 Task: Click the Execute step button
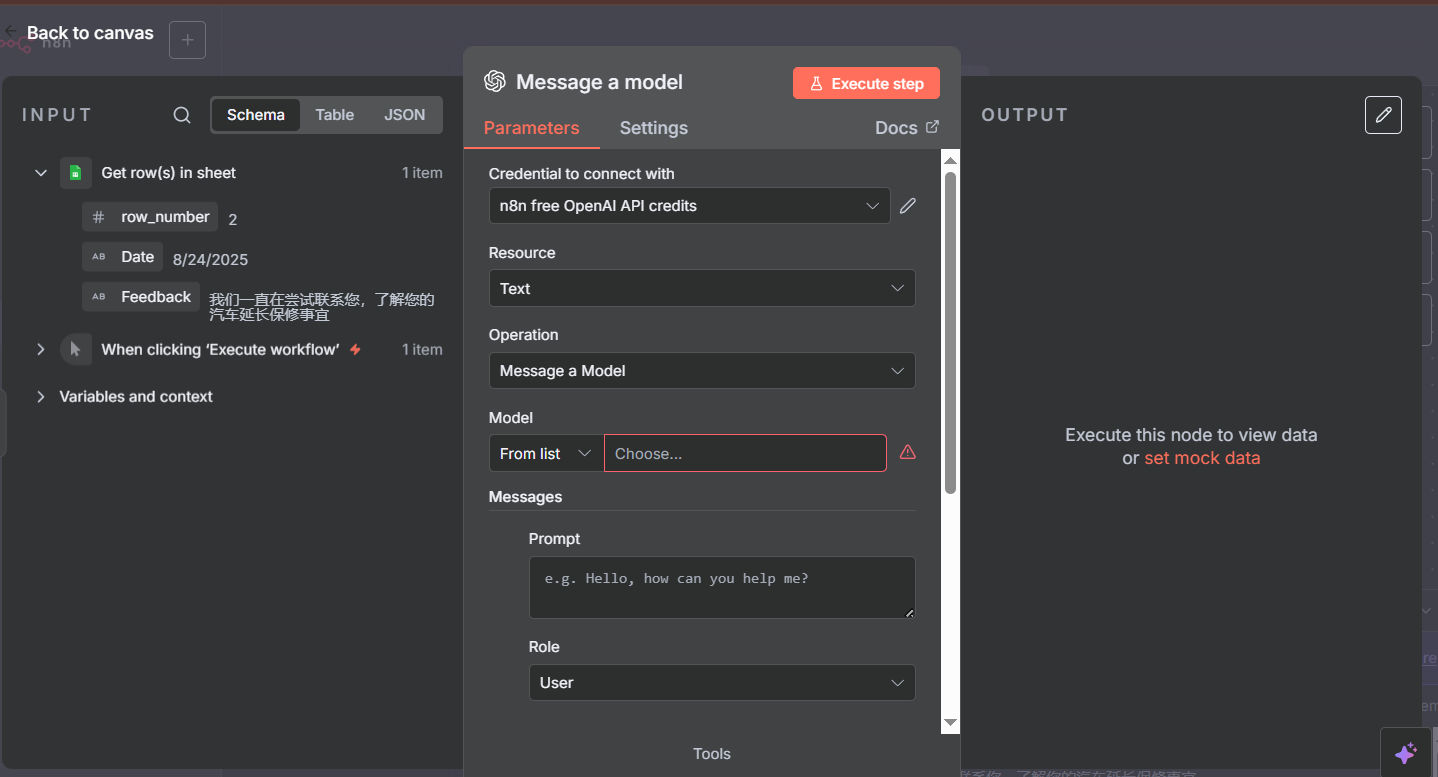[x=866, y=83]
